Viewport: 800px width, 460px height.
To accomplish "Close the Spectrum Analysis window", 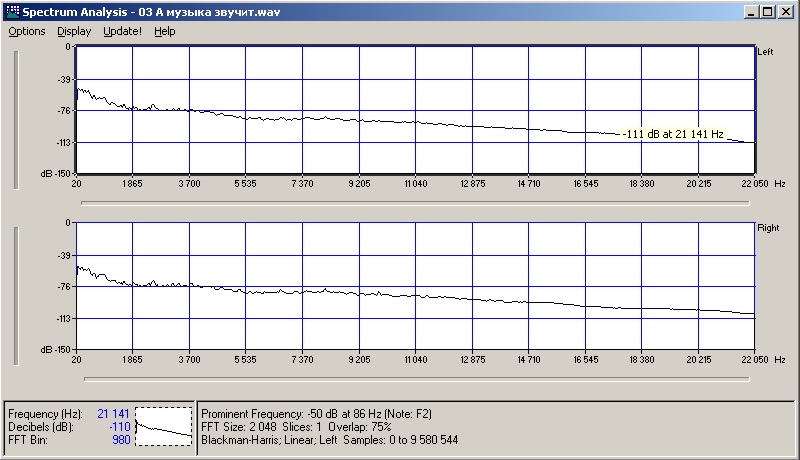I will [785, 11].
